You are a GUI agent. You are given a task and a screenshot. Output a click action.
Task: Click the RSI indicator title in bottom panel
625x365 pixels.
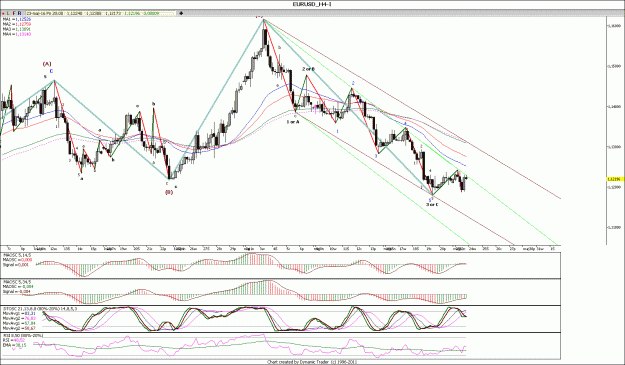click(x=23, y=336)
